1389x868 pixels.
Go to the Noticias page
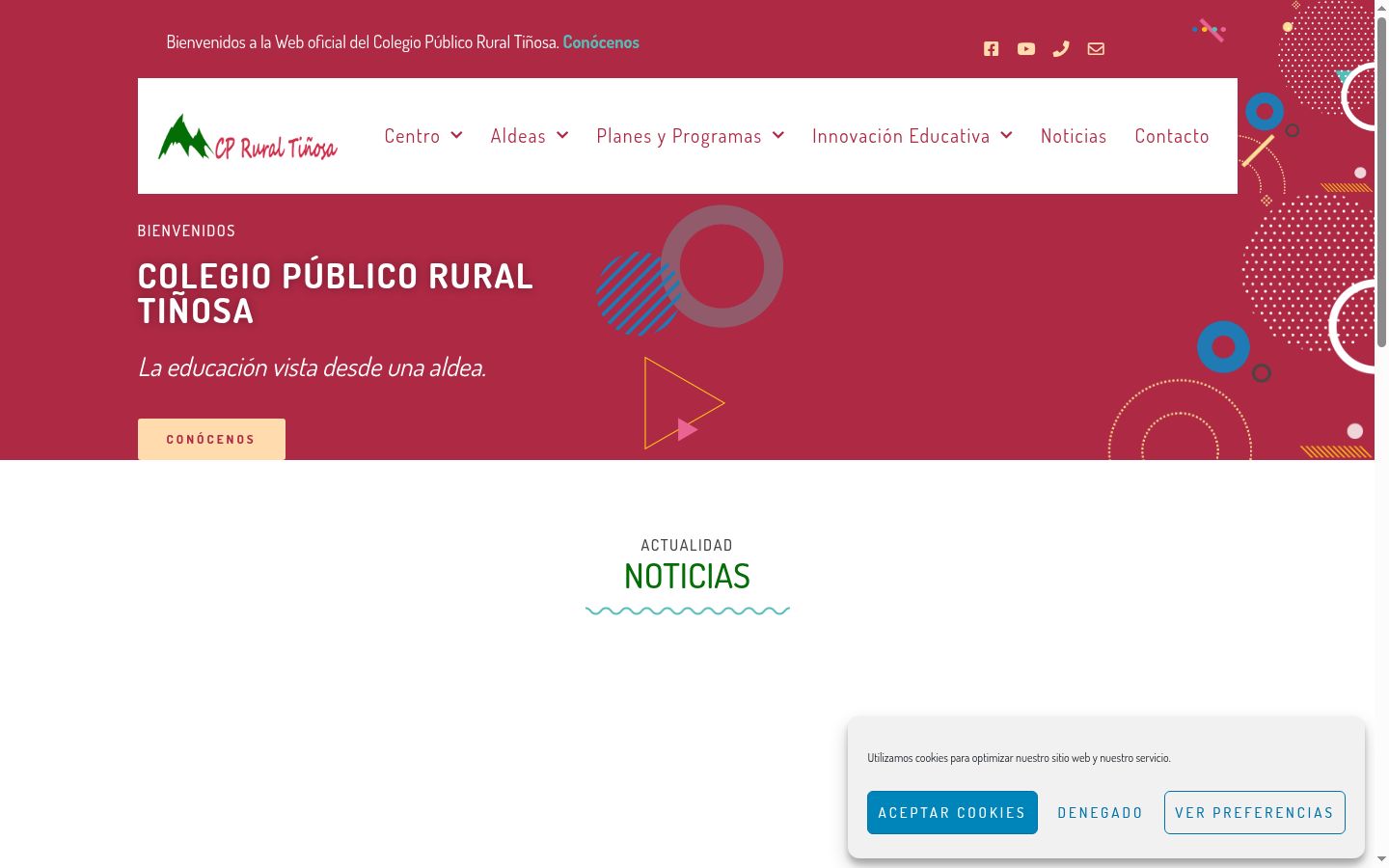1074,136
